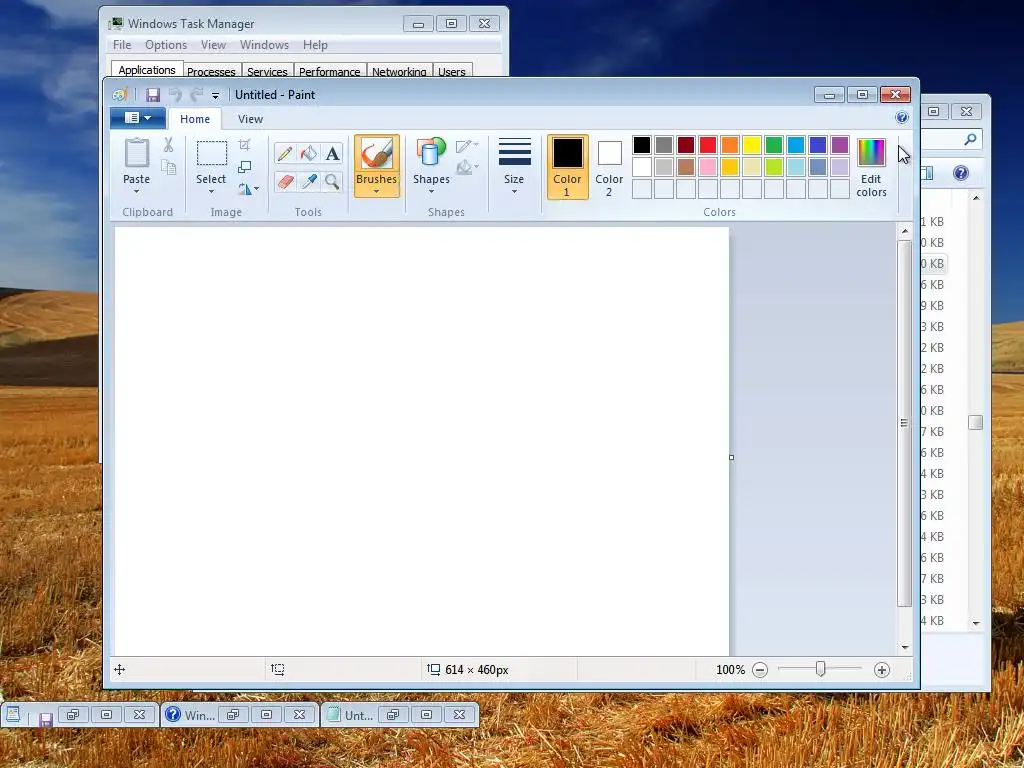Click the Crop icon in Image group
The width and height of the screenshot is (1024, 768).
(244, 145)
